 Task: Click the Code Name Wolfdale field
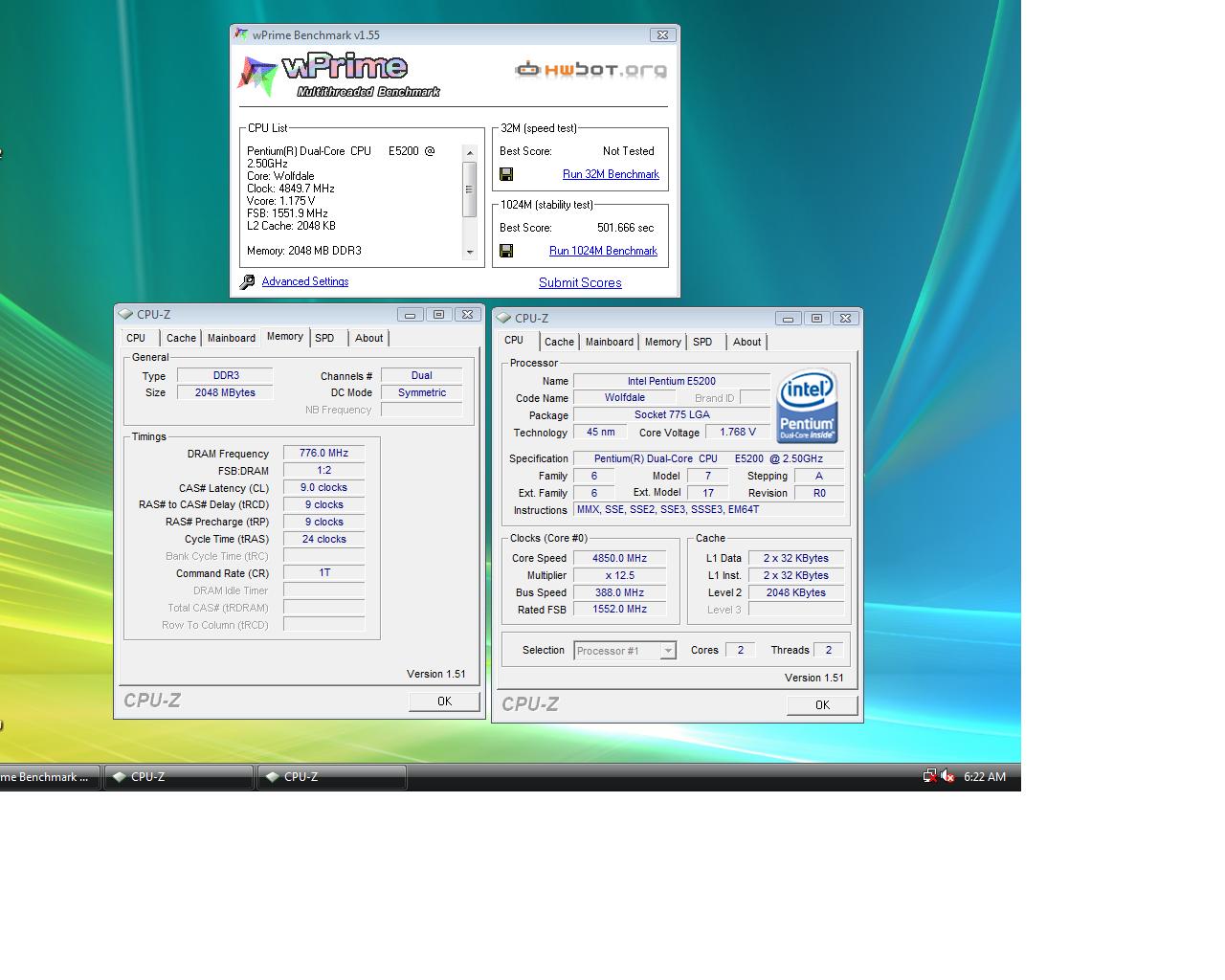[625, 398]
